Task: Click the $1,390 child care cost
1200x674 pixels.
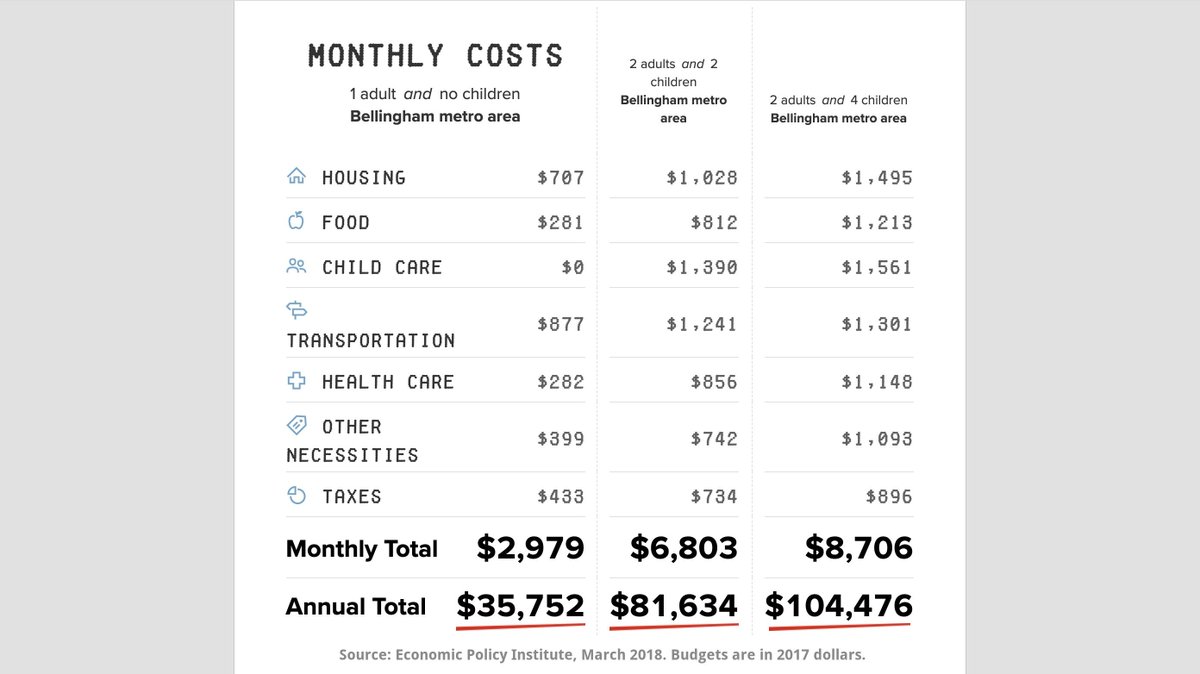Action: [x=702, y=267]
